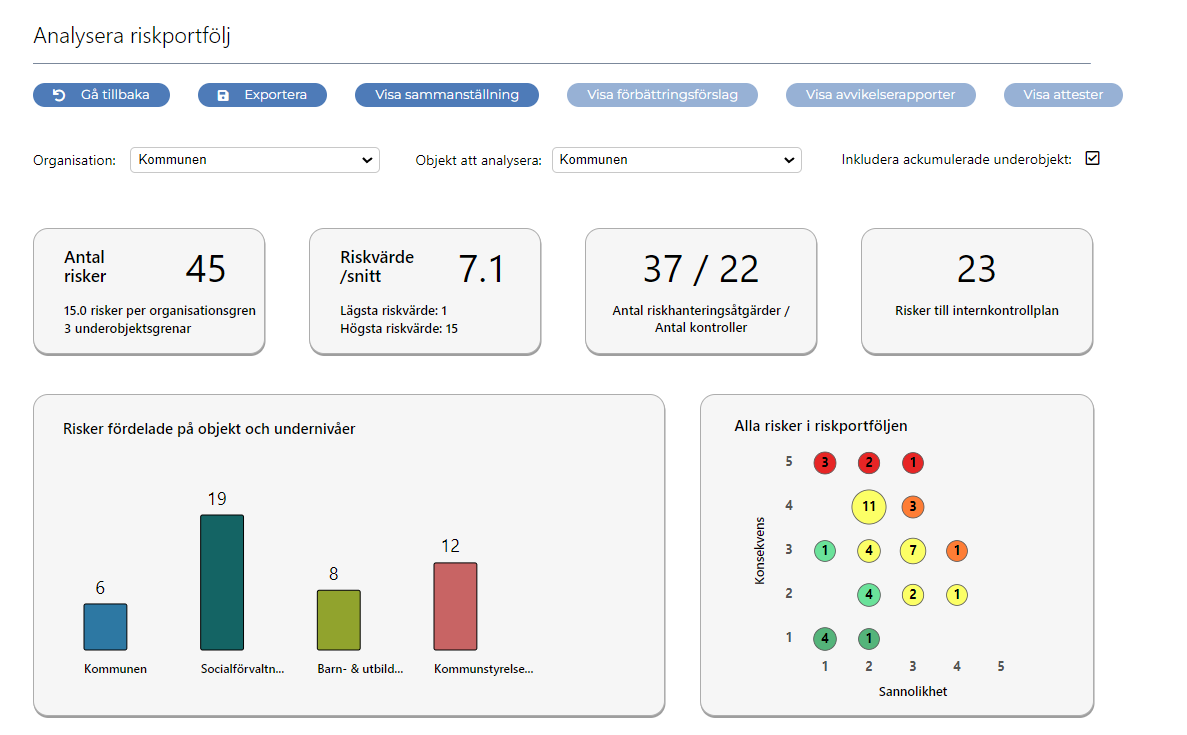Click the Risker till internkontrollplan card
This screenshot has width=1187, height=735.
976,291
